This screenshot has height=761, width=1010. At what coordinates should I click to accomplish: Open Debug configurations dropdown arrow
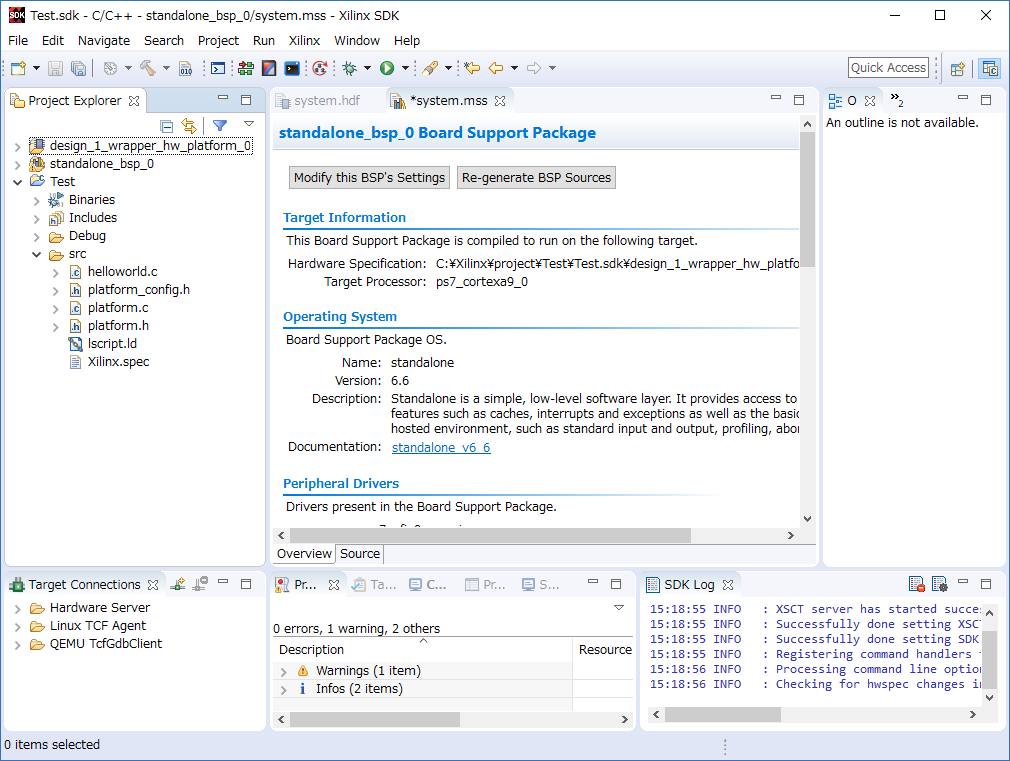click(x=367, y=68)
